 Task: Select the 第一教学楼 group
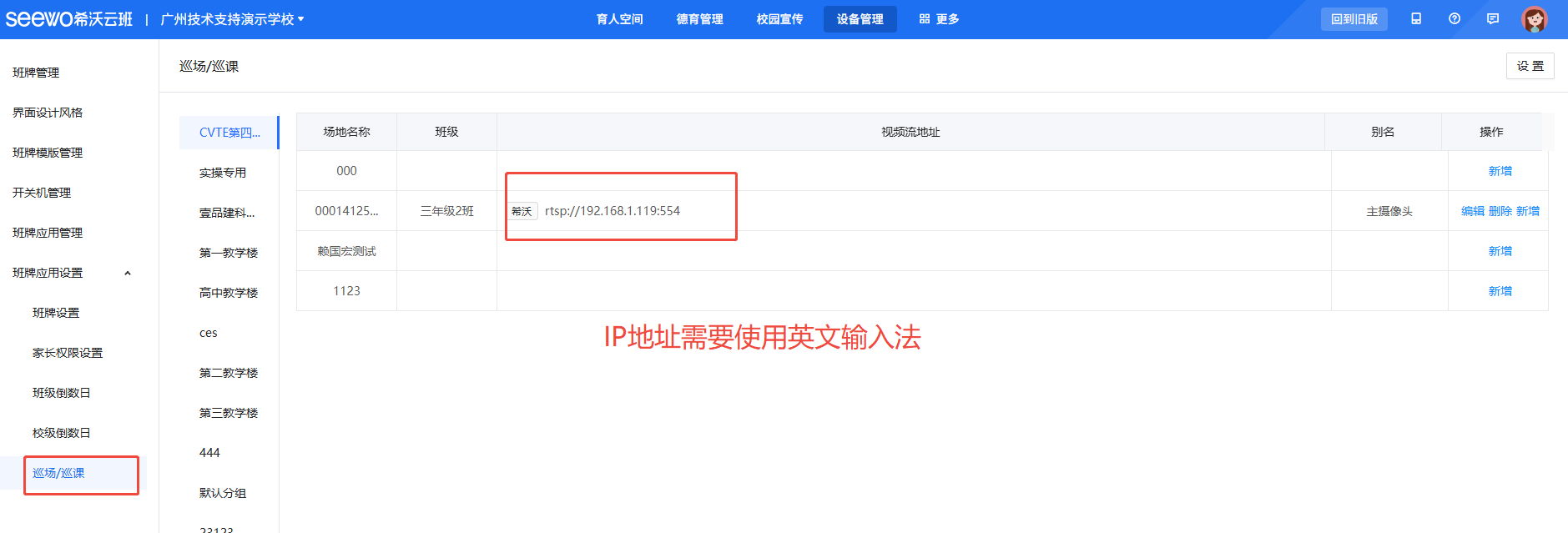[x=228, y=253]
